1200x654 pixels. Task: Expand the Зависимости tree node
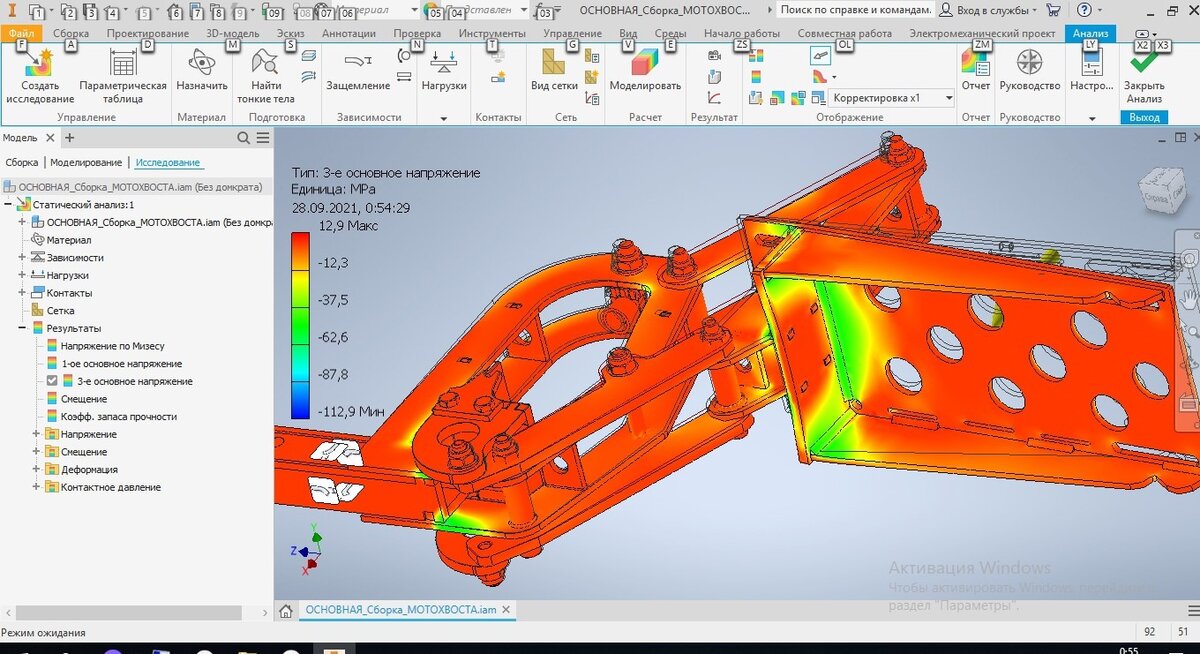(x=22, y=258)
